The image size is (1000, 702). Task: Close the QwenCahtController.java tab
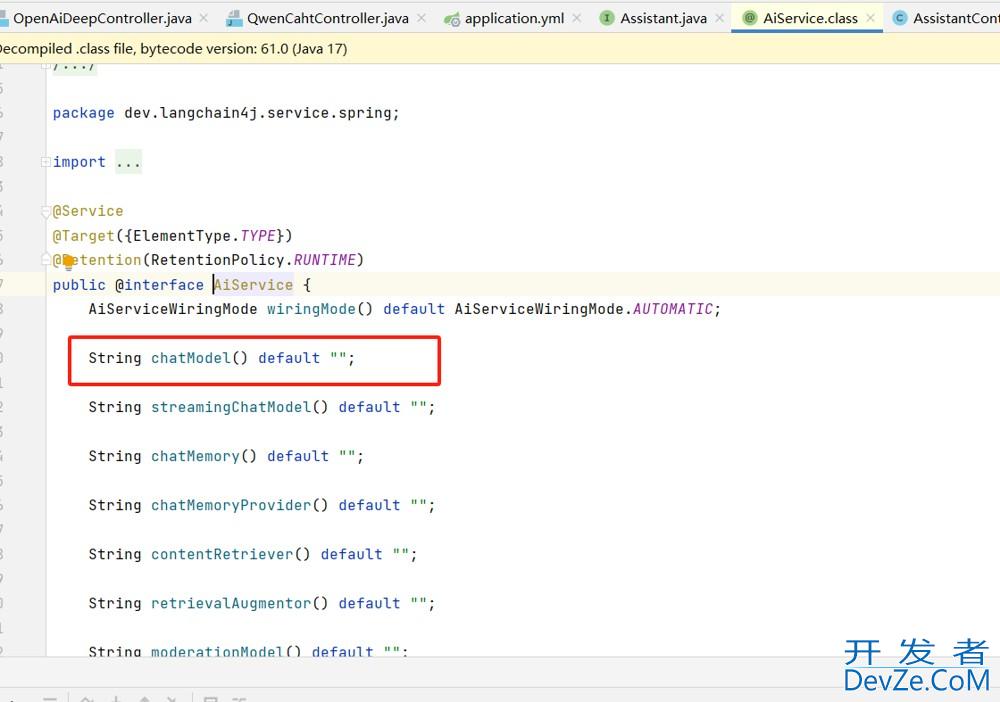[x=422, y=18]
